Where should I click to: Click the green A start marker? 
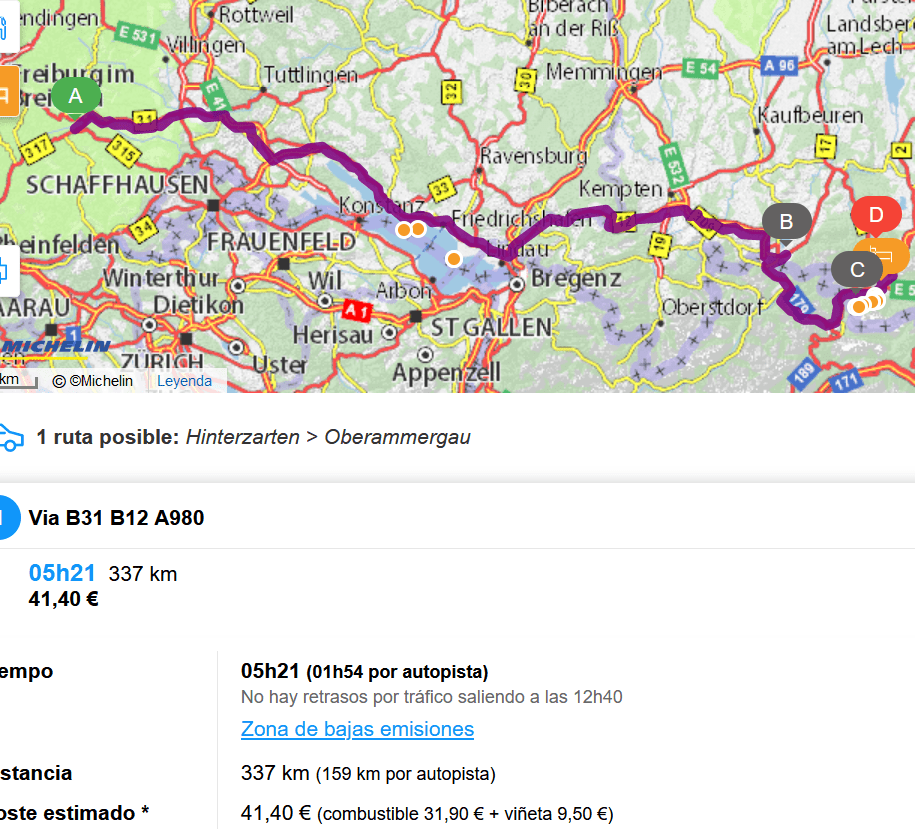(x=76, y=96)
